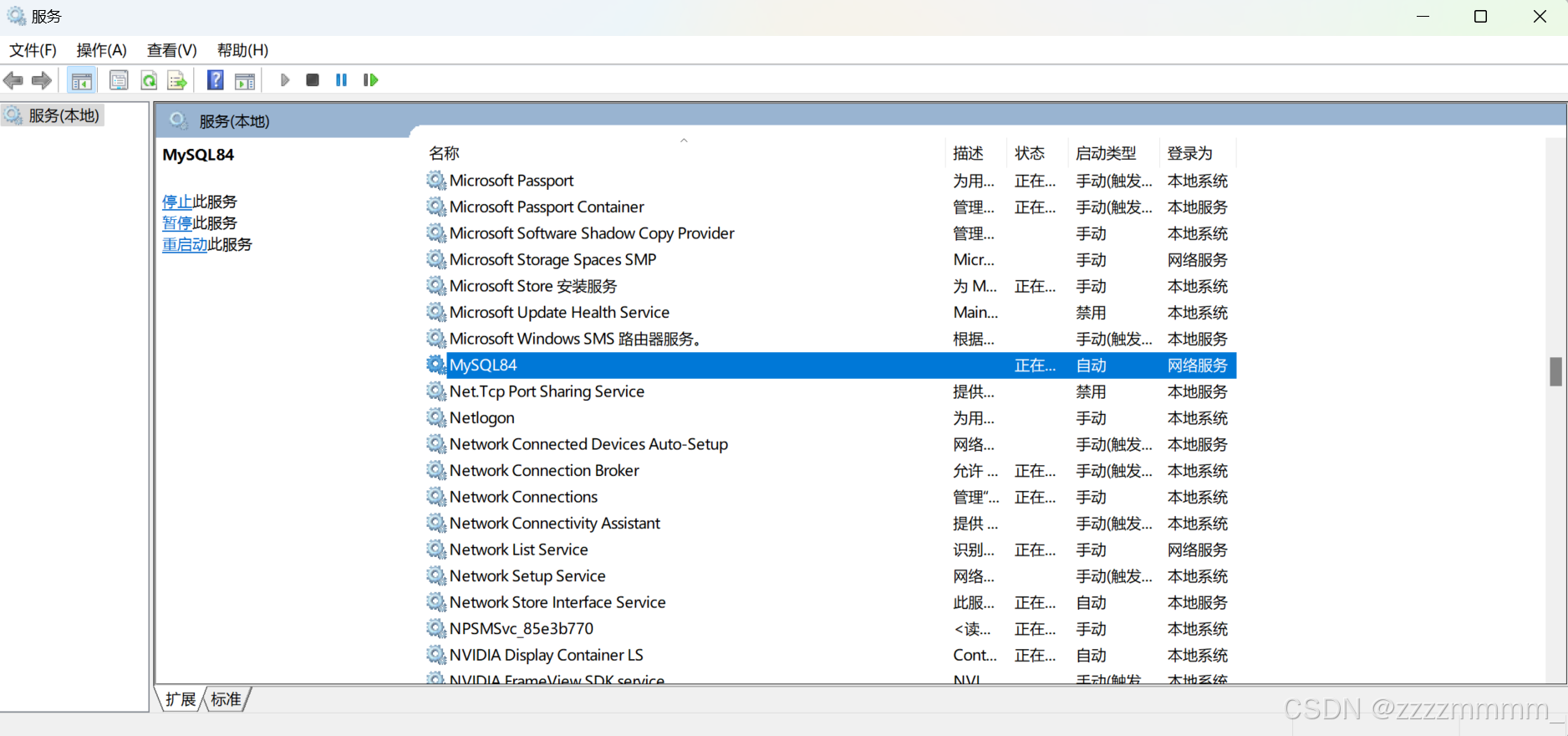This screenshot has width=1568, height=736.
Task: Switch to the 扩展 tab
Action: (x=181, y=699)
